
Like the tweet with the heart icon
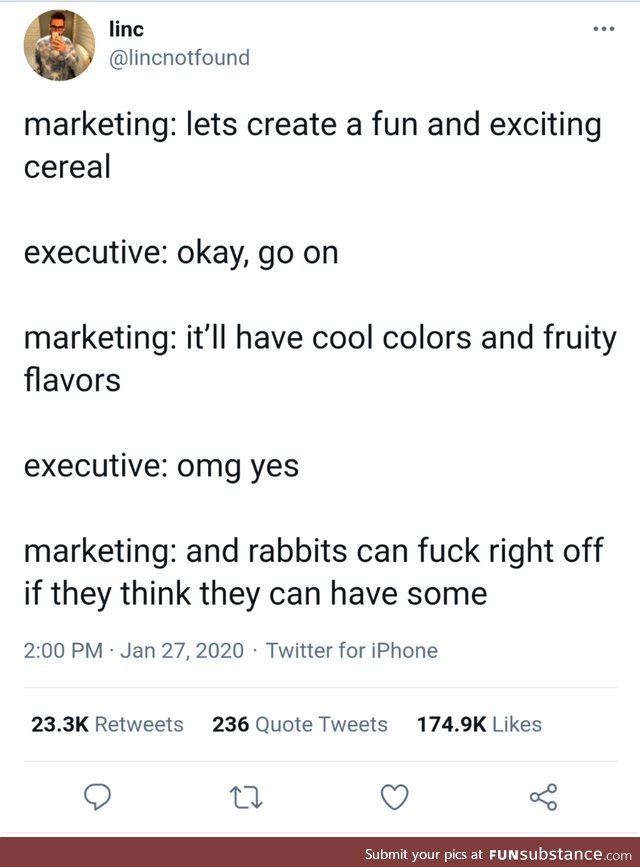click(x=397, y=796)
